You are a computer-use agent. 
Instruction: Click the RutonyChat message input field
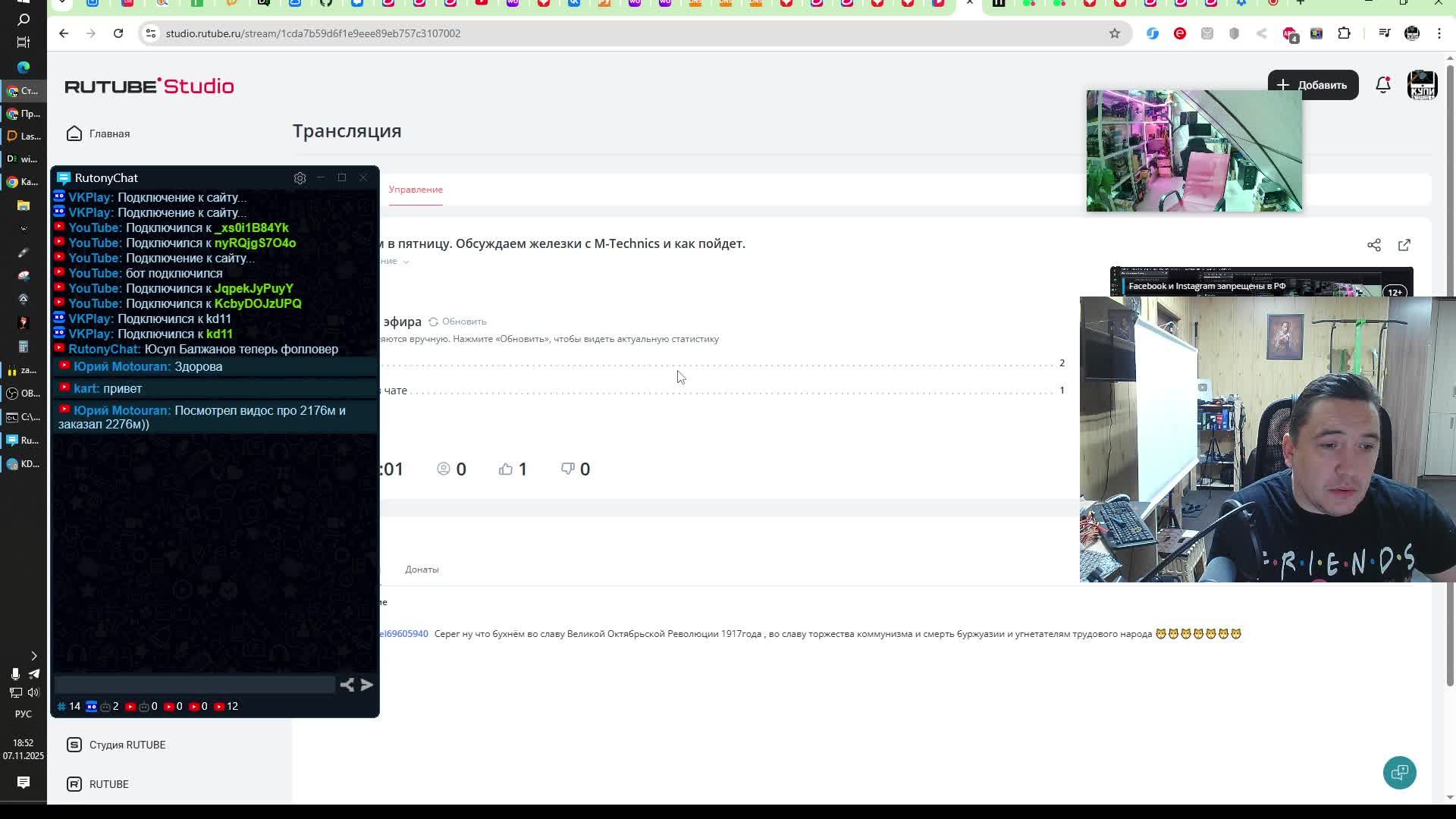tap(194, 685)
